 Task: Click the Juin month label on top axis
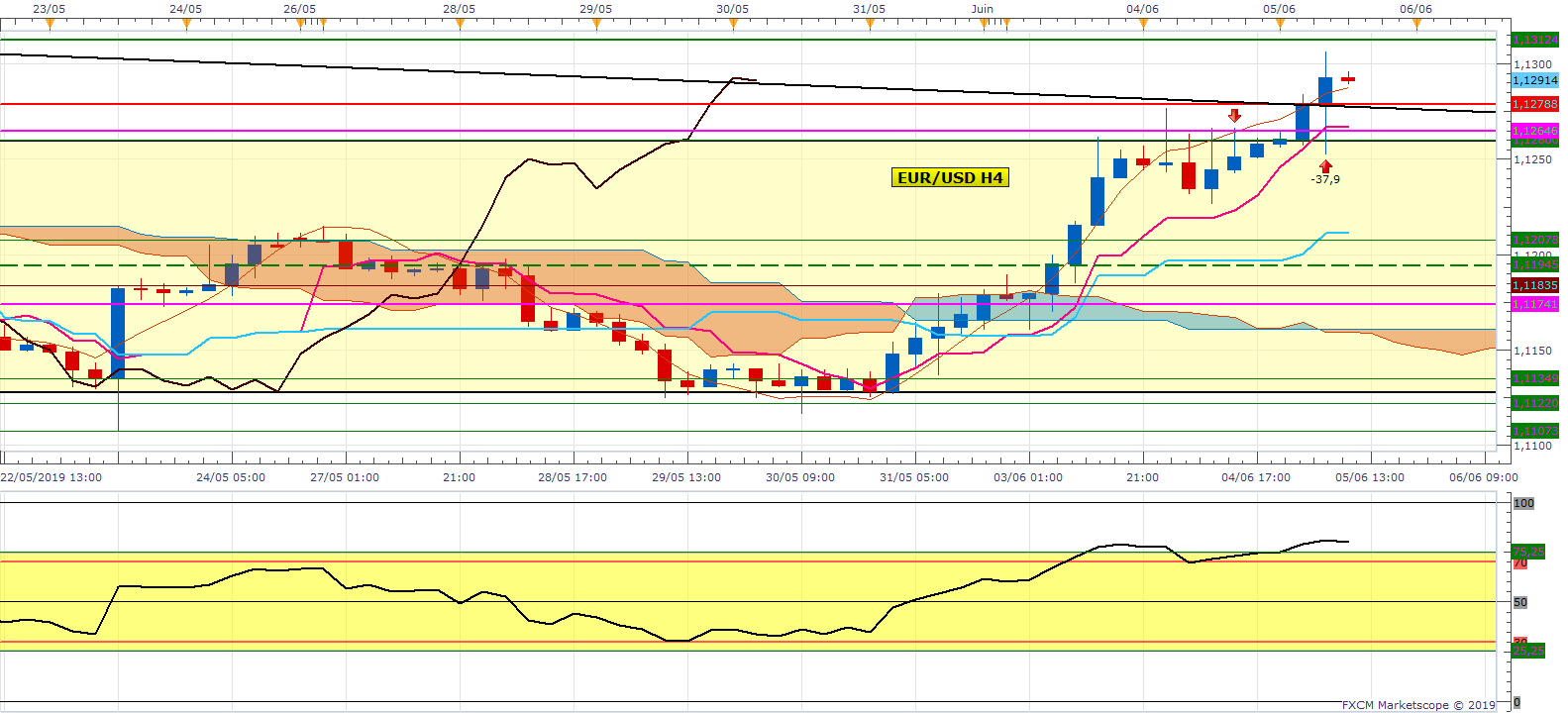pyautogui.click(x=983, y=9)
